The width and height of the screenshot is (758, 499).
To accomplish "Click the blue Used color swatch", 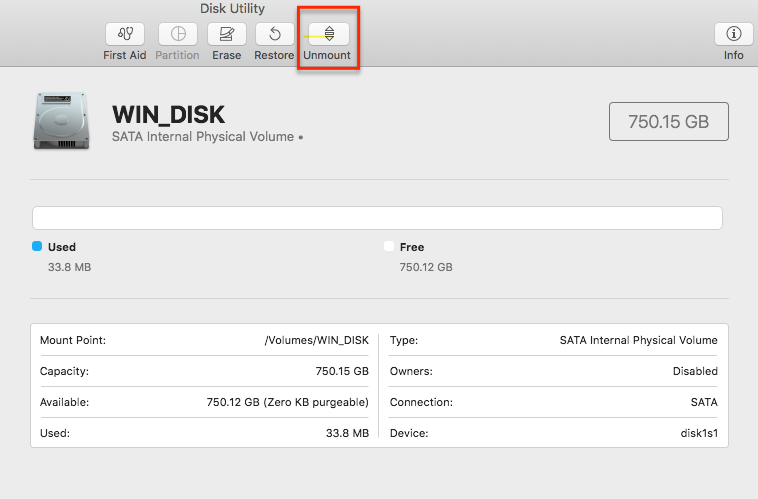I will [37, 246].
